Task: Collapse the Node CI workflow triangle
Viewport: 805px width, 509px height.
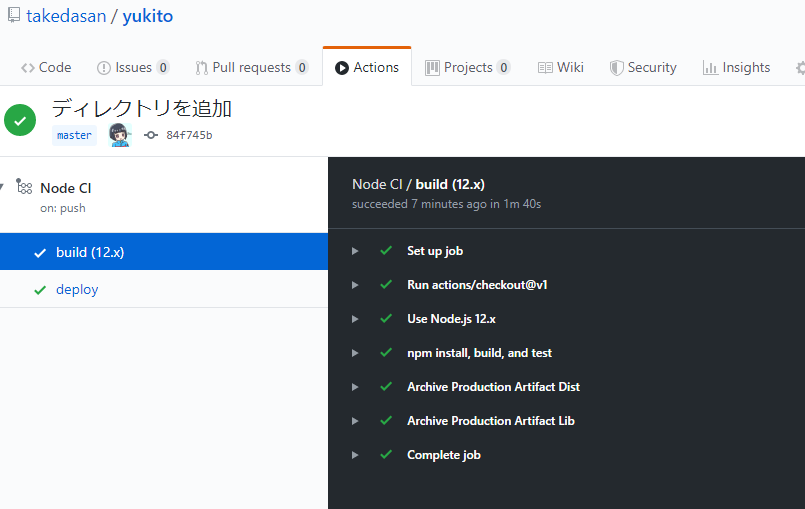Action: coord(2,187)
